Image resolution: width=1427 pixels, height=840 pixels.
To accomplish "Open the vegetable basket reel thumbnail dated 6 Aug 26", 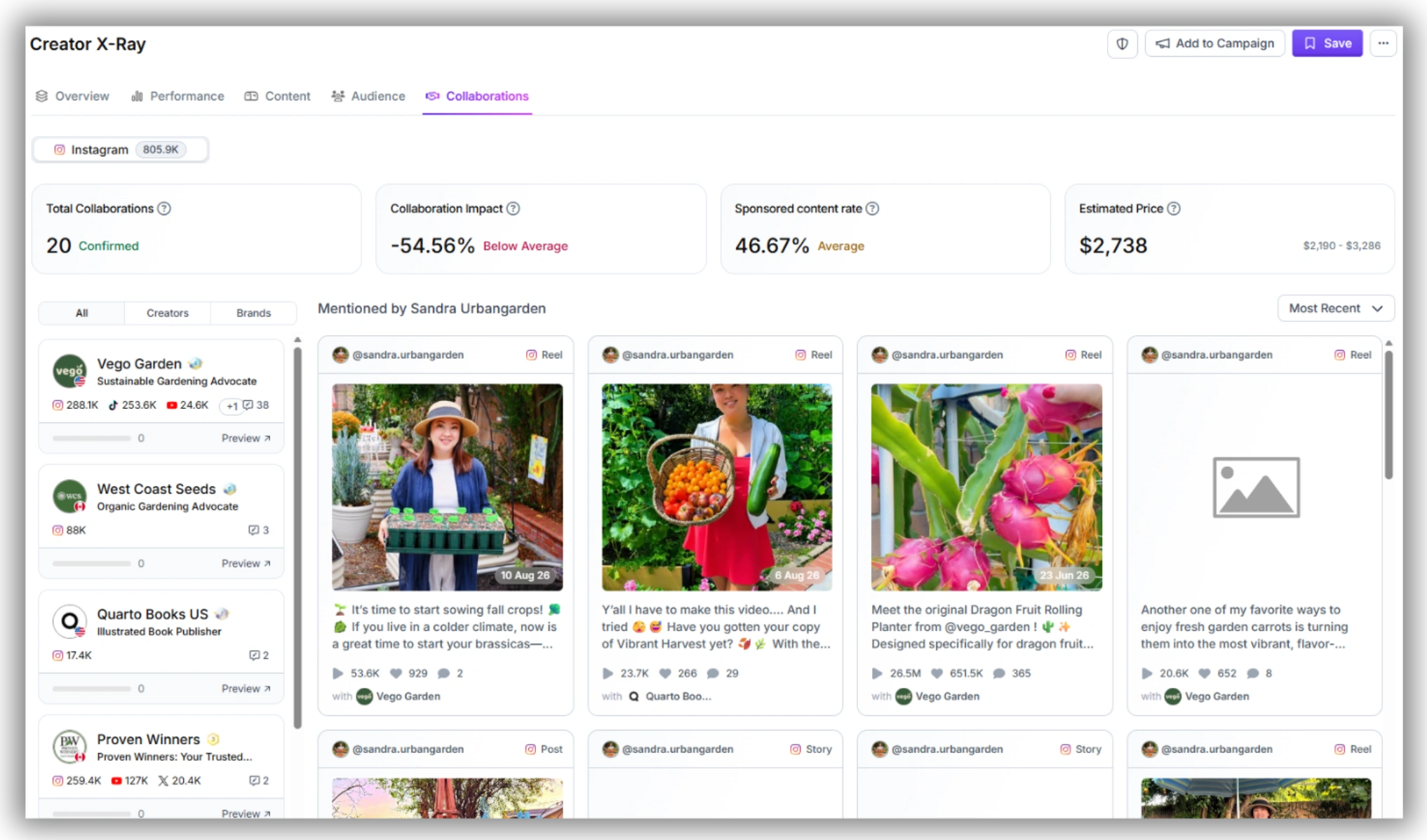I will (716, 487).
